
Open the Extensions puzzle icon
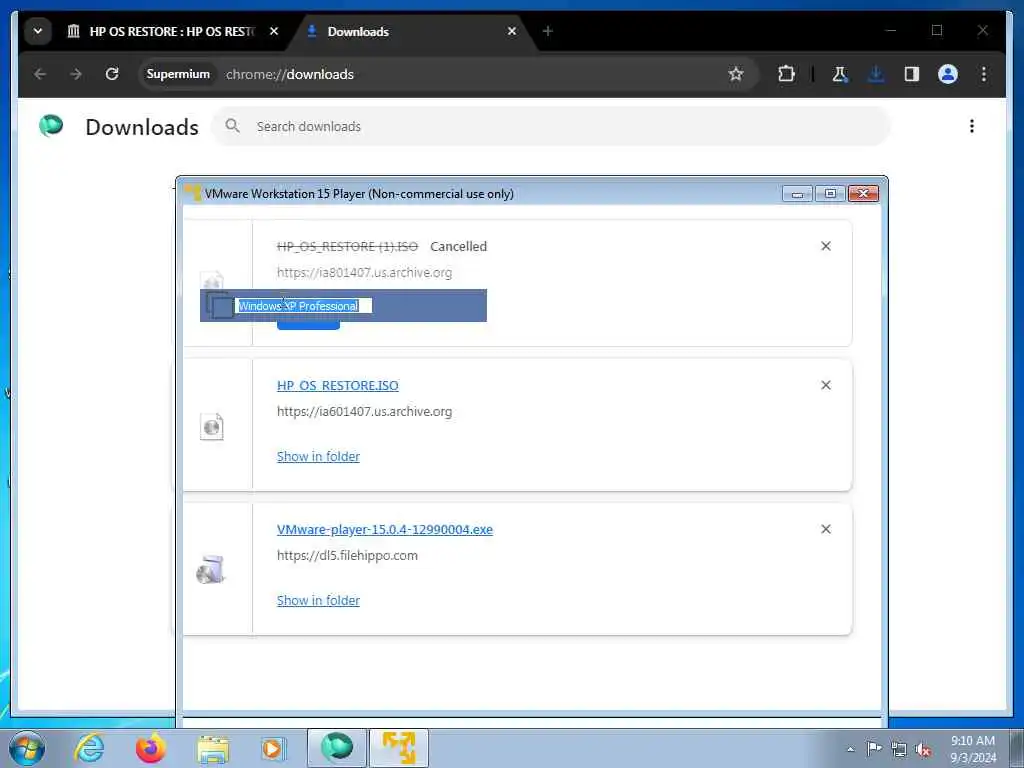[x=786, y=74]
